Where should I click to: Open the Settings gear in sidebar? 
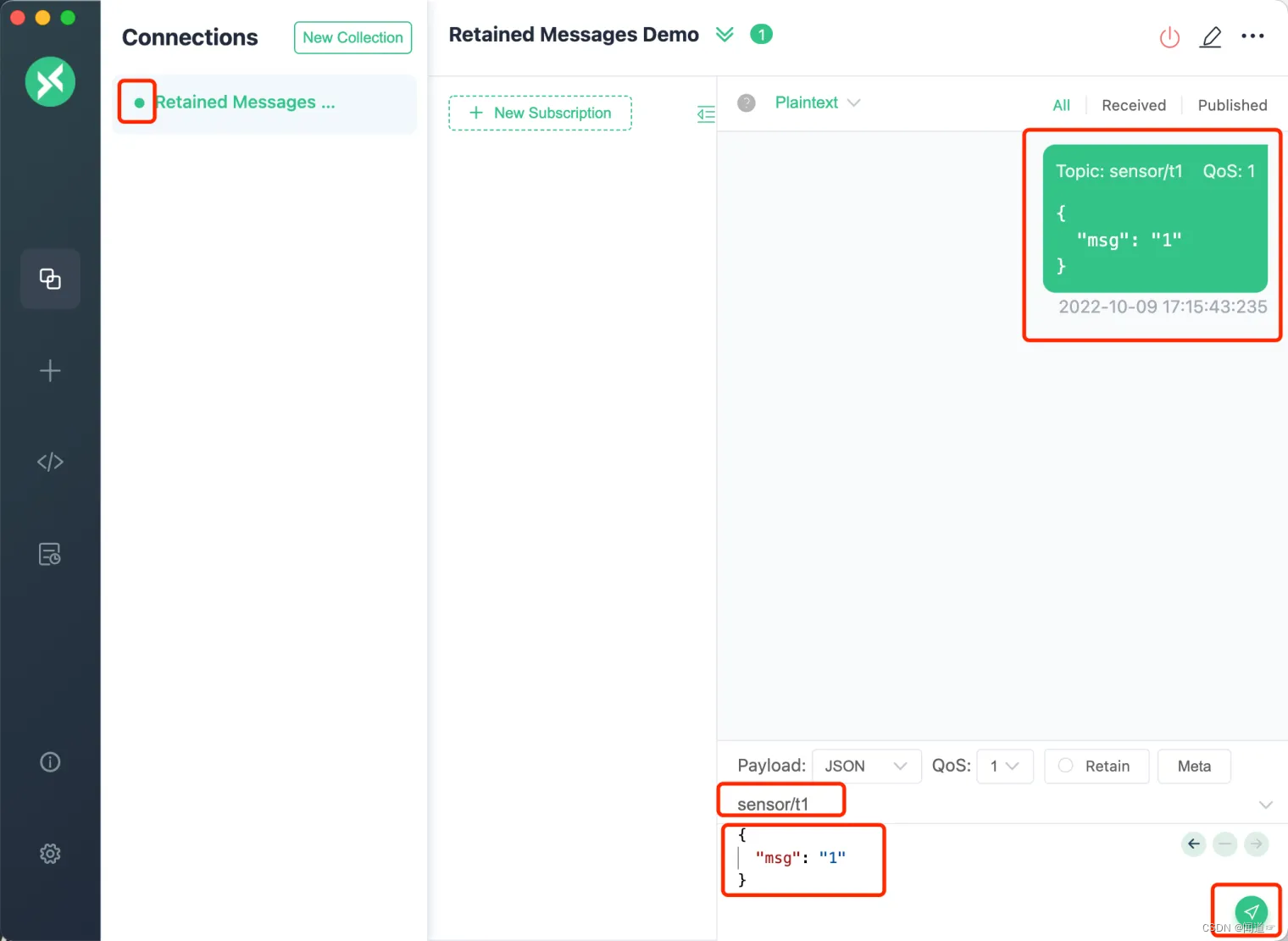(50, 854)
